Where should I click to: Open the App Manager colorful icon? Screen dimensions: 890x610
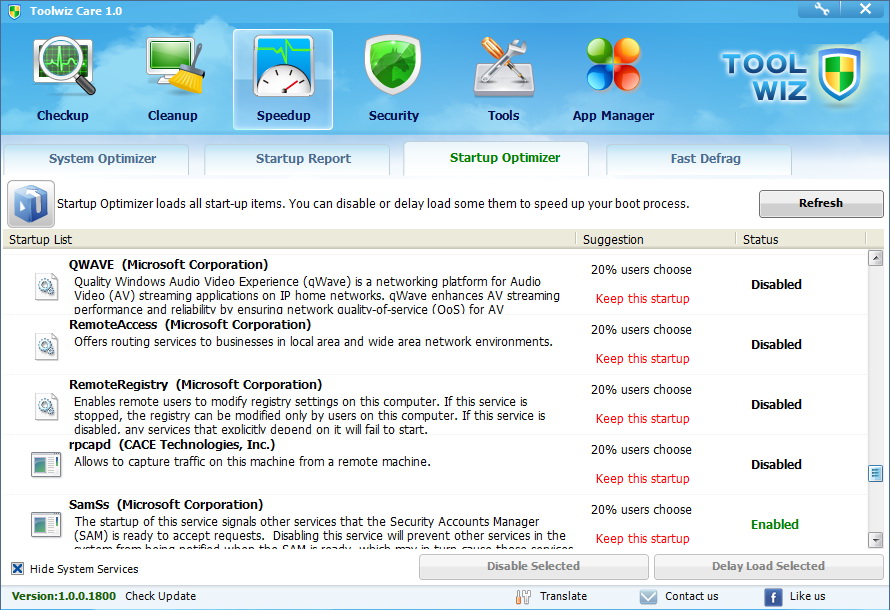613,65
